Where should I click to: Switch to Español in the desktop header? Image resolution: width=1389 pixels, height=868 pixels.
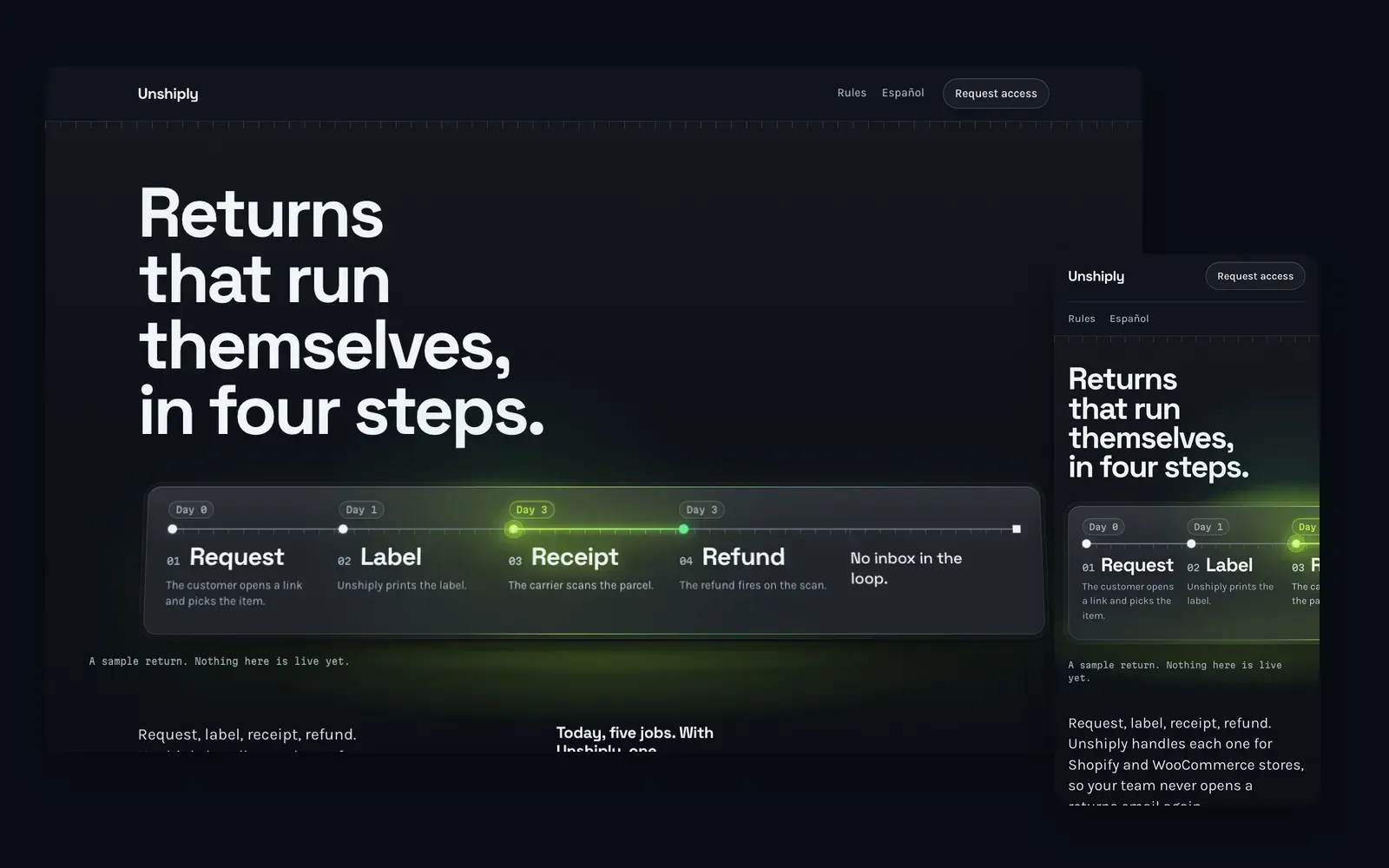point(903,93)
